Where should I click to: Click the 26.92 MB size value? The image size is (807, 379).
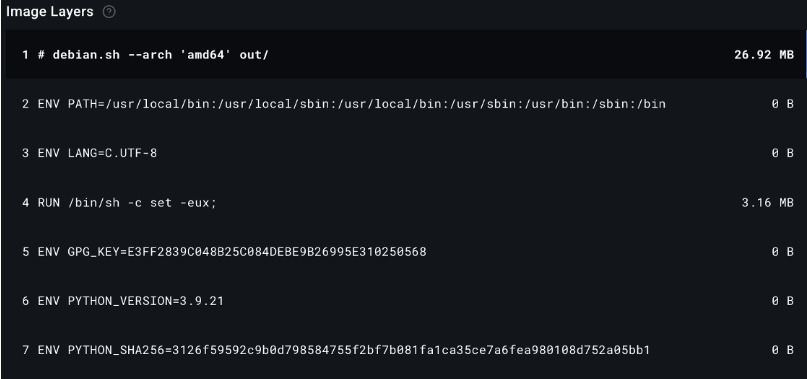coord(764,55)
